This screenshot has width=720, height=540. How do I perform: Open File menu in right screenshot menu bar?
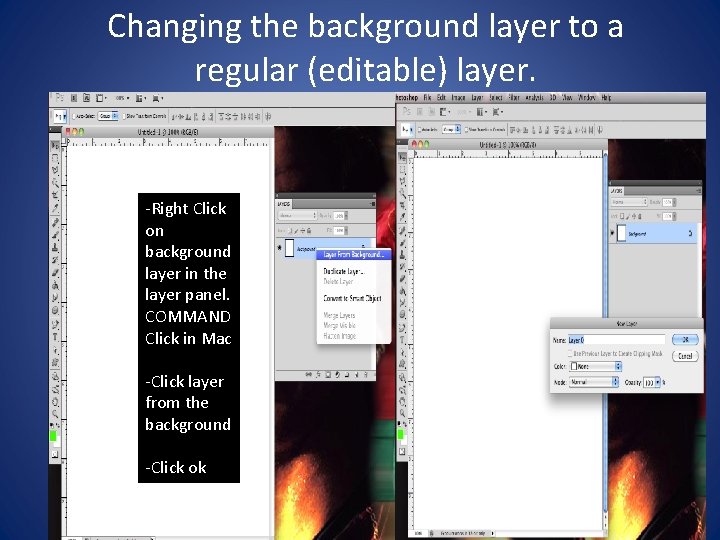(x=427, y=98)
